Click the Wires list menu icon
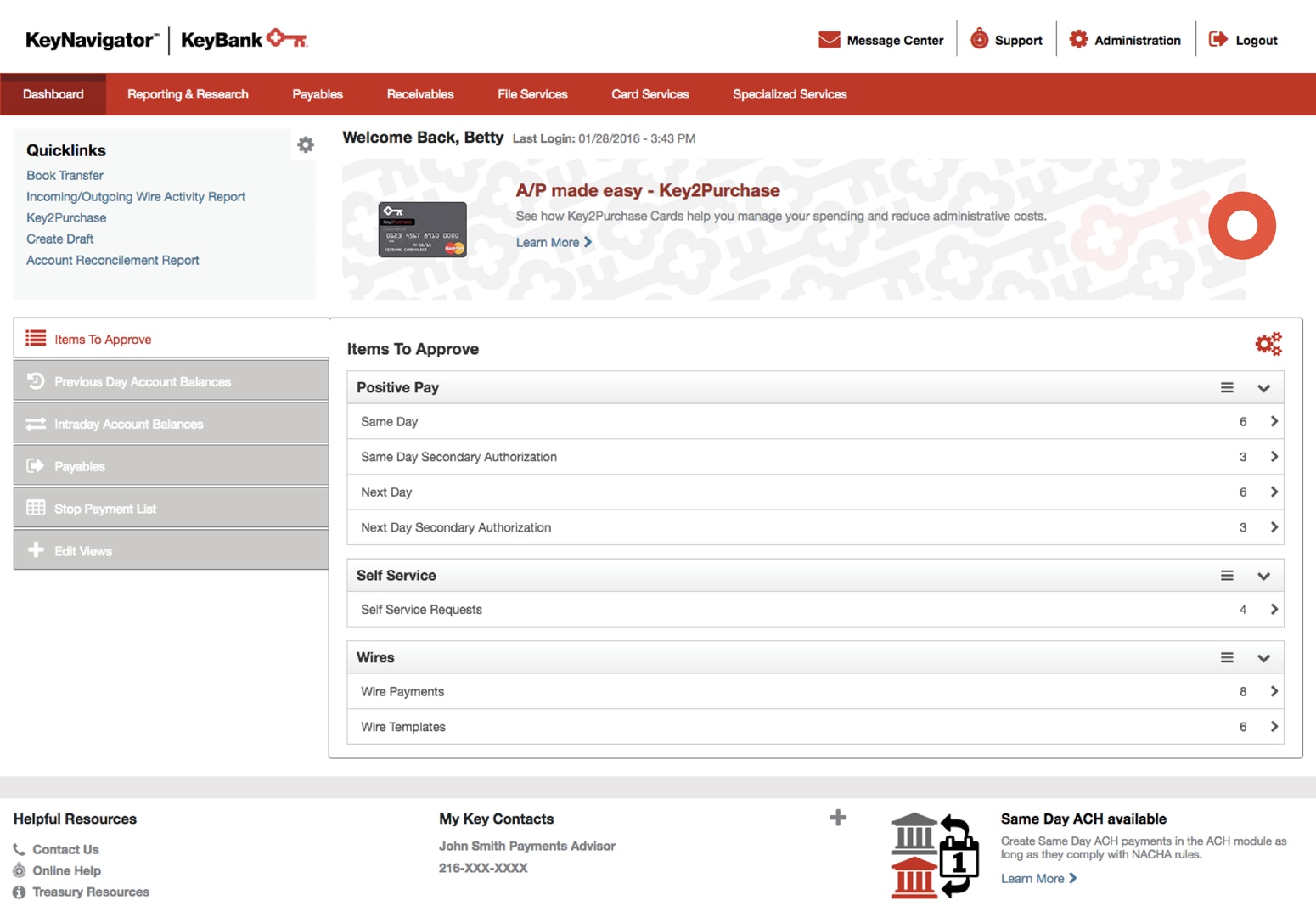1316x923 pixels. click(1227, 658)
